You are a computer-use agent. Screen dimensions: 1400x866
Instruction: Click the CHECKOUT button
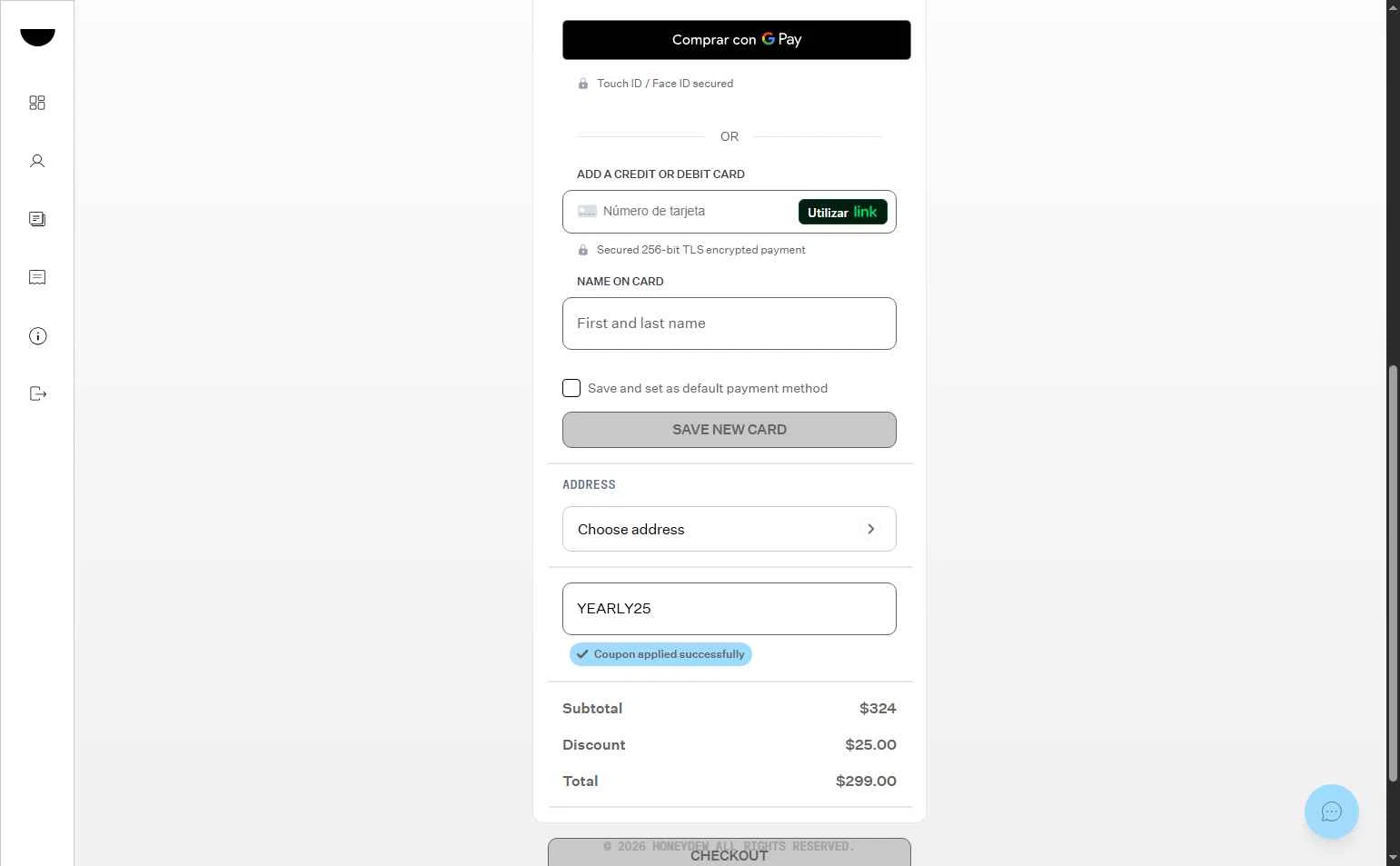click(x=730, y=854)
